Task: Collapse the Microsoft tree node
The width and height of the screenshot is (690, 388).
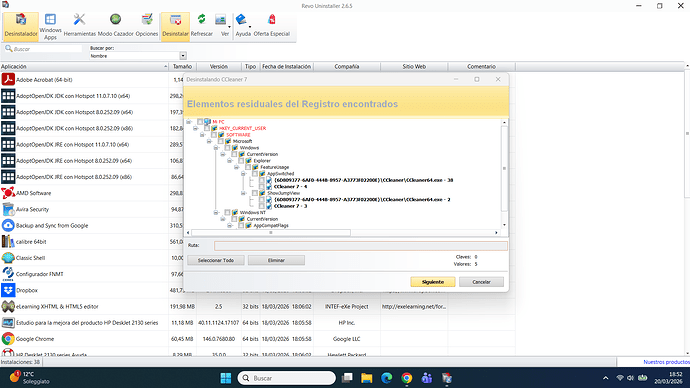Action: click(209, 141)
